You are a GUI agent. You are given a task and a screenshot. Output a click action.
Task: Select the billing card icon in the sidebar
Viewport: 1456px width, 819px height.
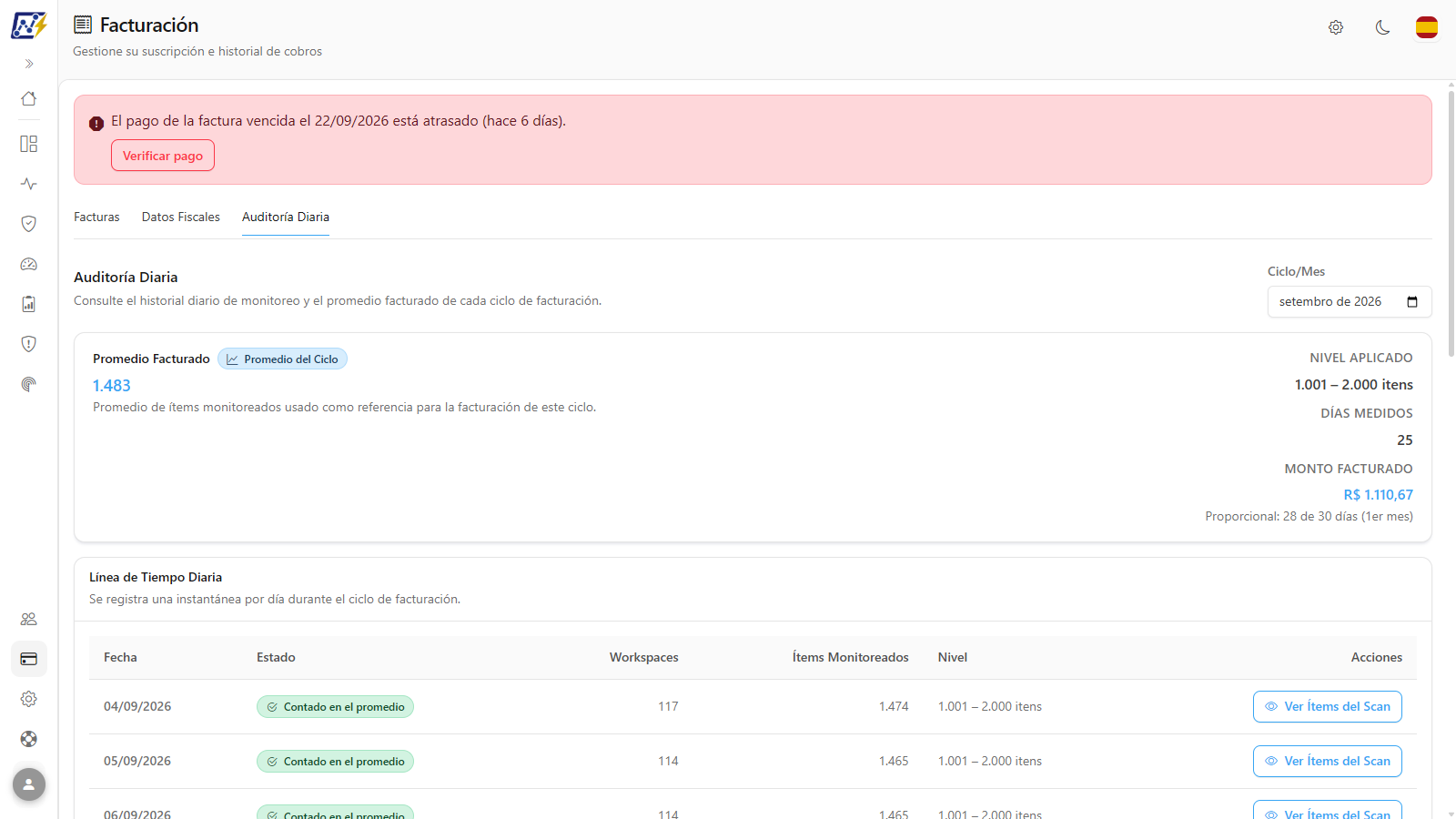tap(29, 659)
